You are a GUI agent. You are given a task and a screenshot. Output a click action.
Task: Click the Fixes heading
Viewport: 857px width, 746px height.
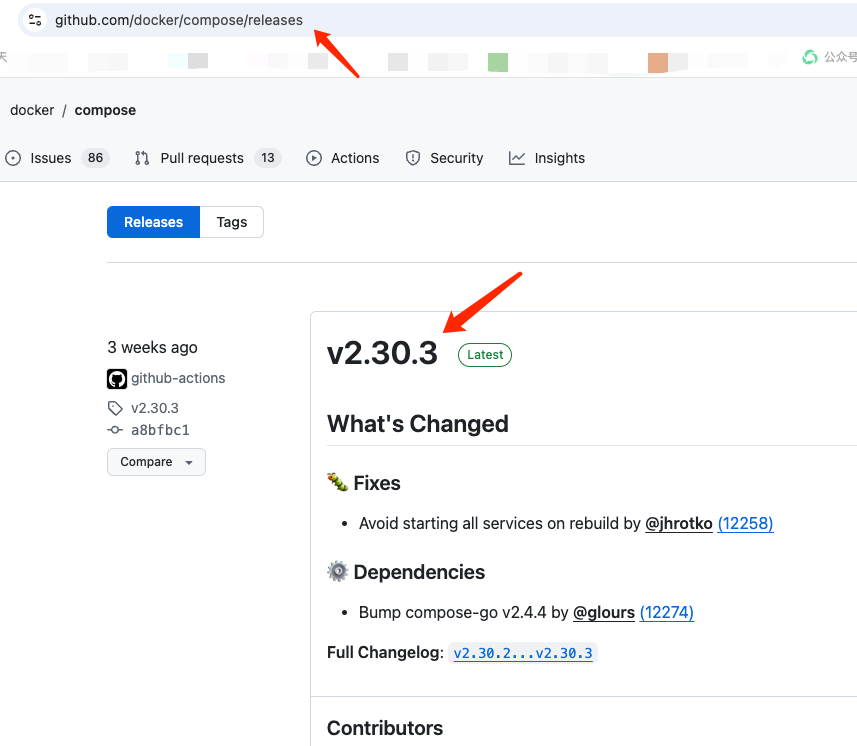377,483
